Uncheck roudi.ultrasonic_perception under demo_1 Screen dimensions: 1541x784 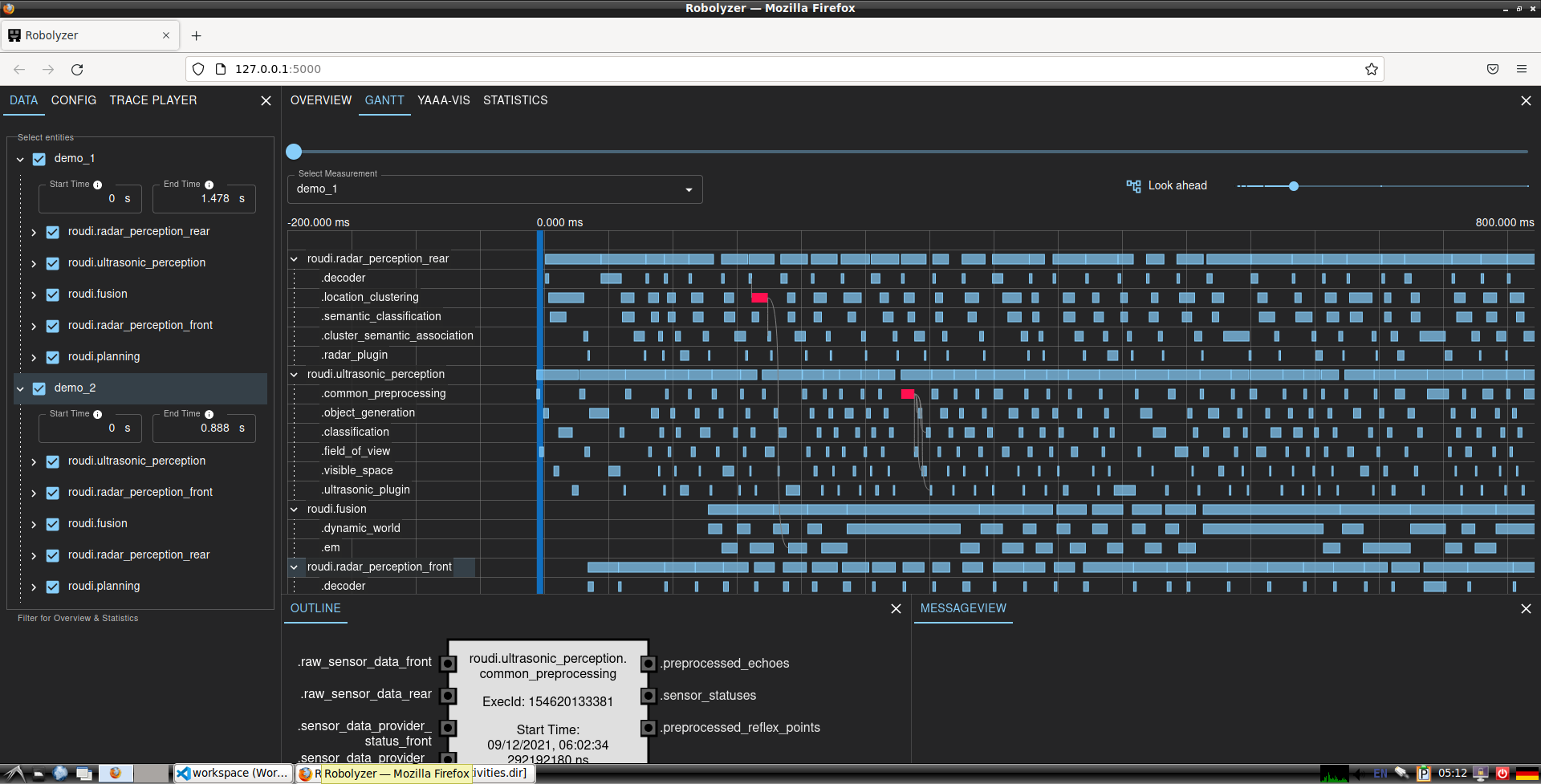tap(52, 264)
